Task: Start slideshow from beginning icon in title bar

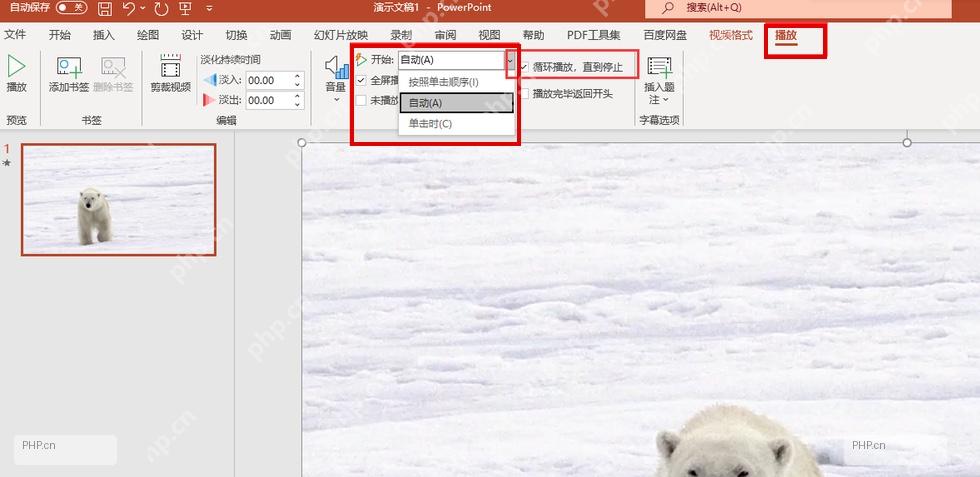Action: 185,8
